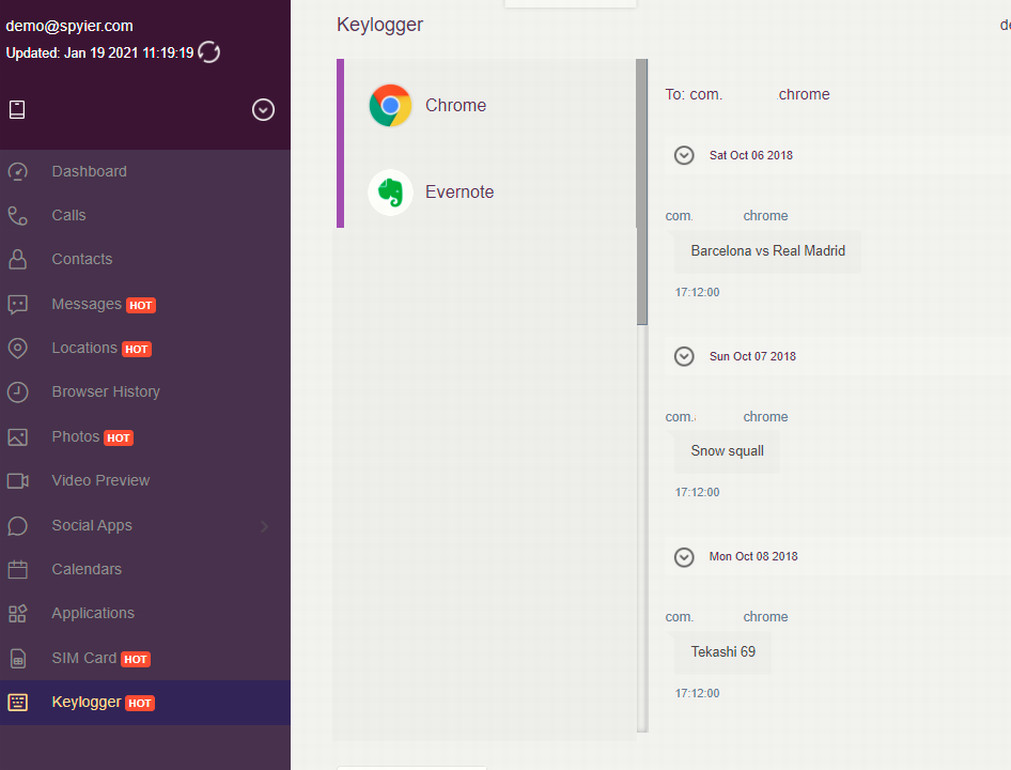Click the Keylogger keyboard icon

tap(17, 702)
